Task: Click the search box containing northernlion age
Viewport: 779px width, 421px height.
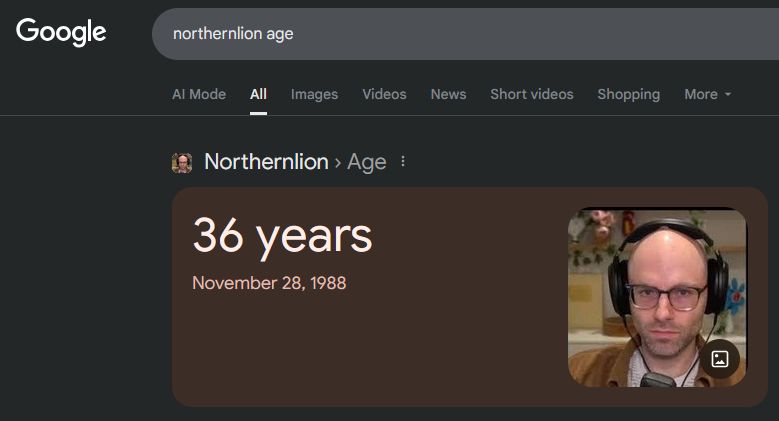Action: 465,34
